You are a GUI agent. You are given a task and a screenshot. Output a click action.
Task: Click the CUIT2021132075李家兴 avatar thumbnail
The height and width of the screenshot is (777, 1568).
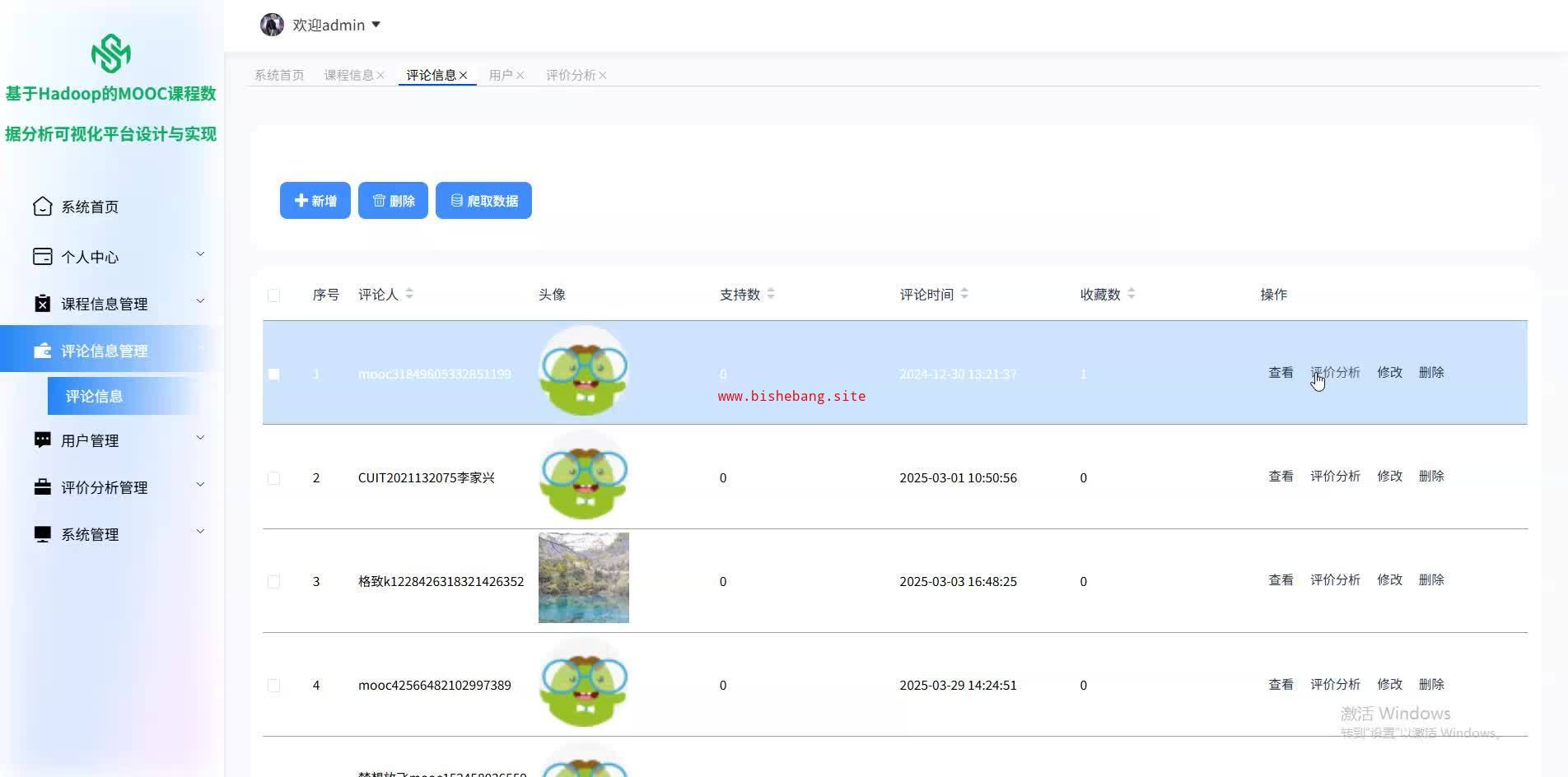tap(584, 475)
